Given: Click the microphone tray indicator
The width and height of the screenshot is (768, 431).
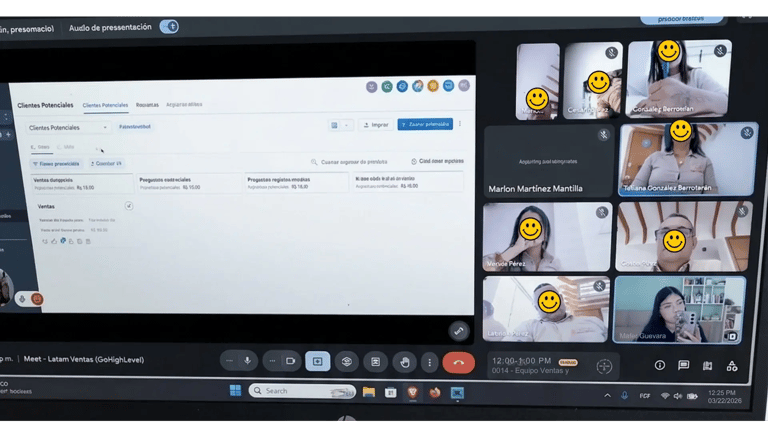Looking at the screenshot, I should (624, 395).
